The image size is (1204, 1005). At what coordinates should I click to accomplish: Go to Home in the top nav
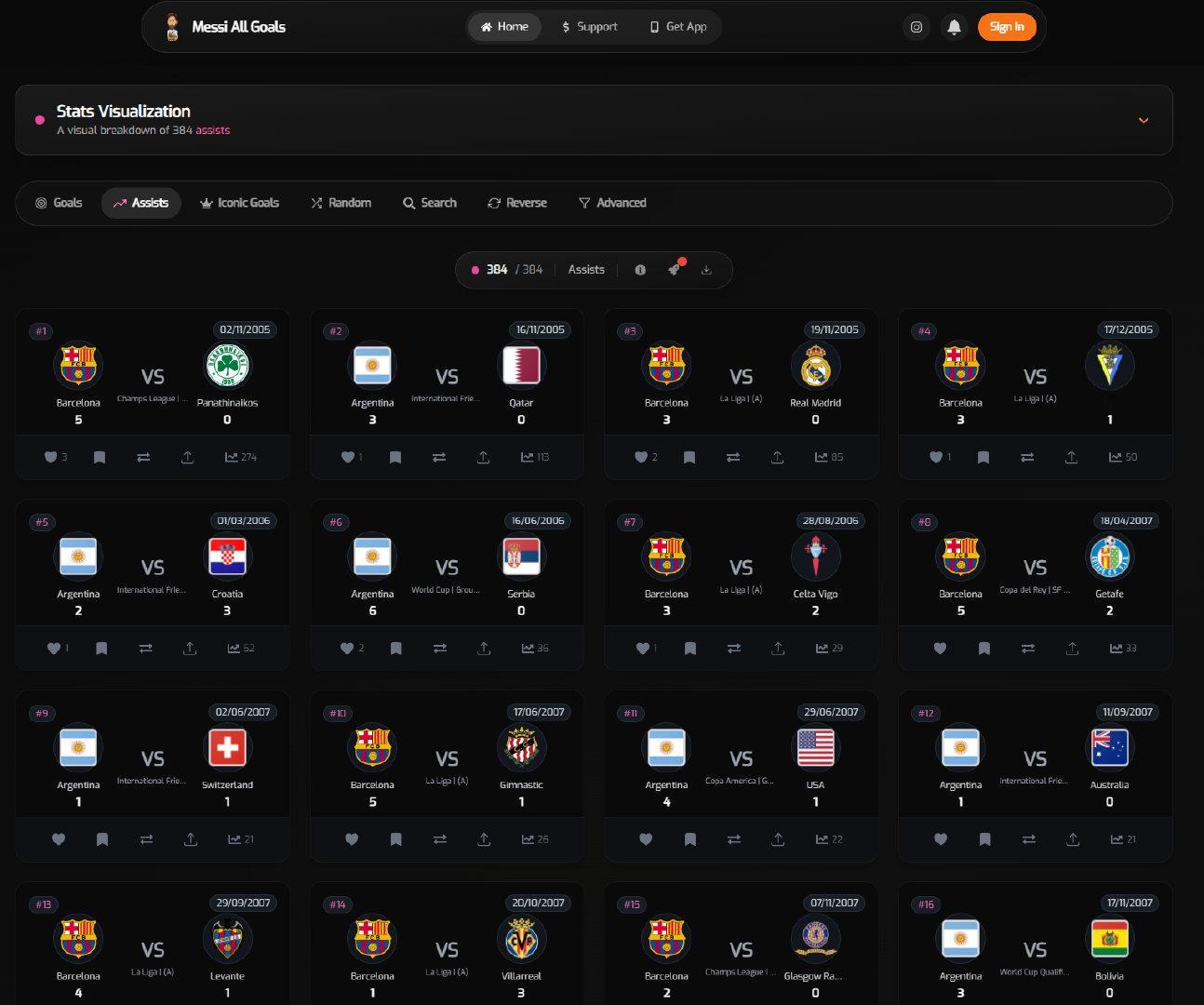[504, 27]
